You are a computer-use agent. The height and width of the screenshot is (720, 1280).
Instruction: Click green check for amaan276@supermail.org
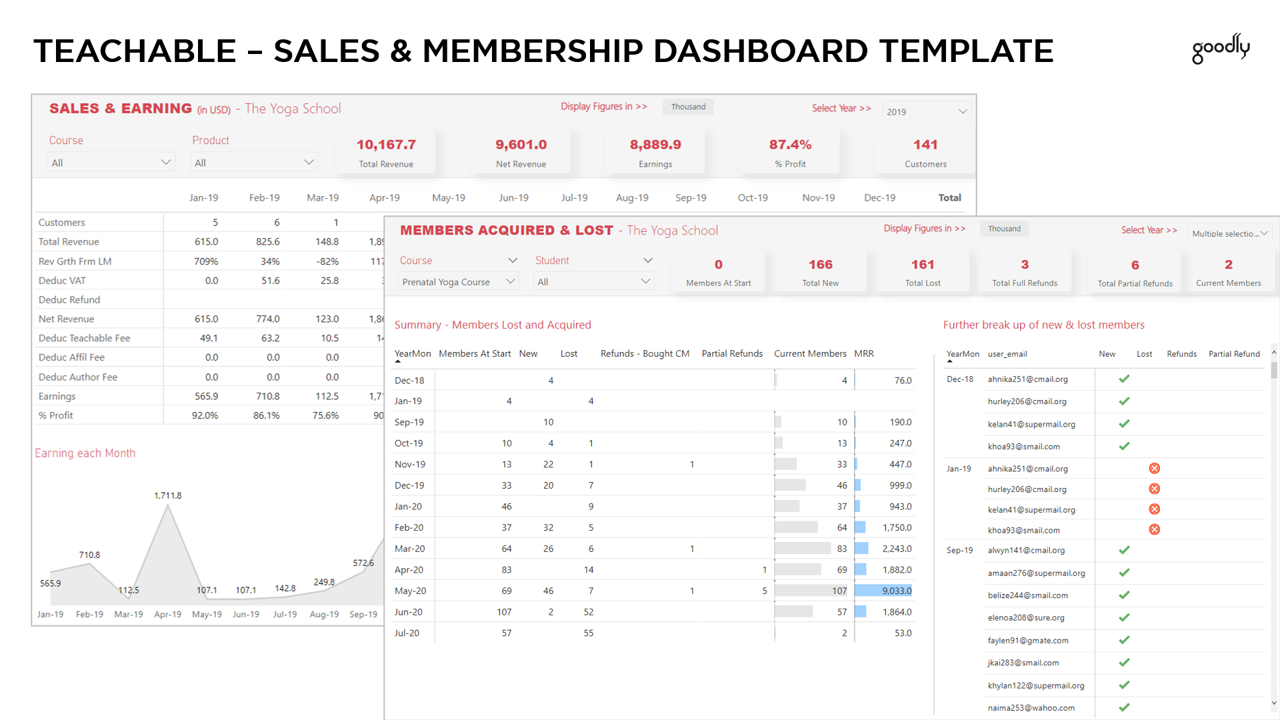pyautogui.click(x=1124, y=573)
